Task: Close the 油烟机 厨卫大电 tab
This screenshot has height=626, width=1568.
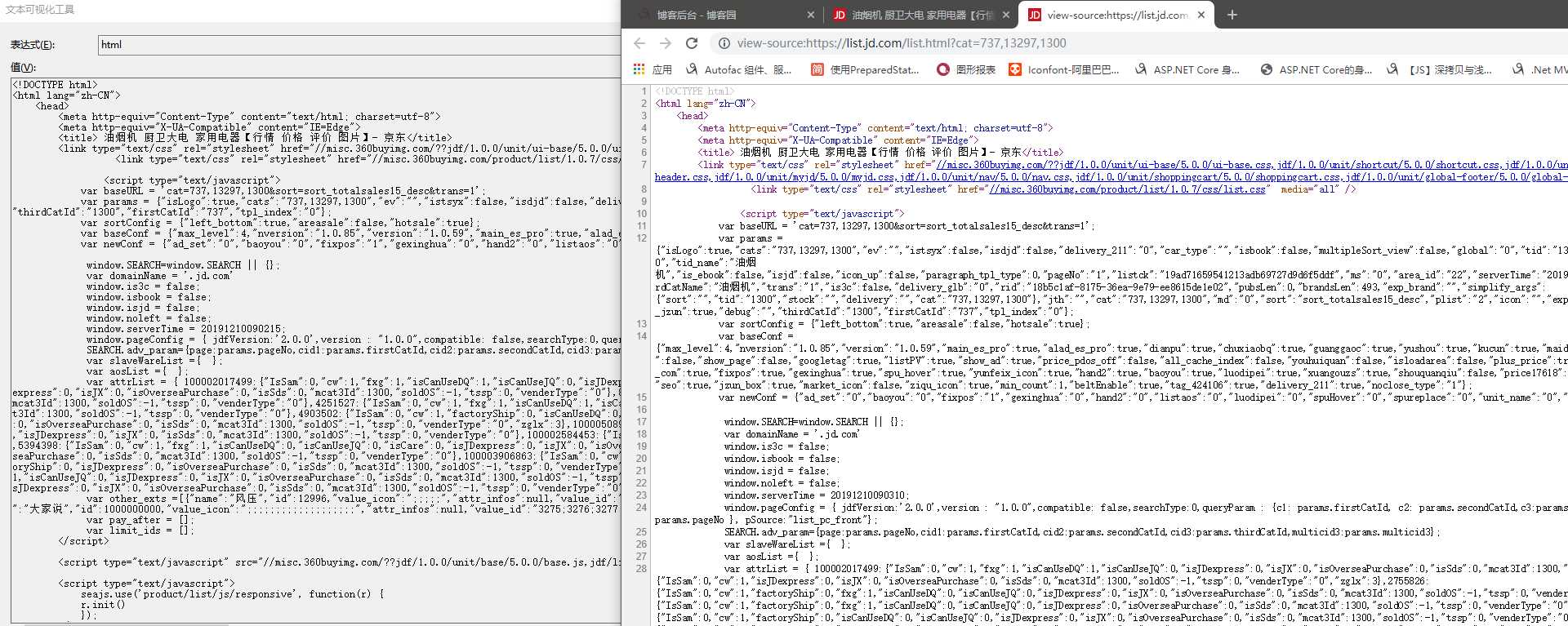Action: [1006, 15]
